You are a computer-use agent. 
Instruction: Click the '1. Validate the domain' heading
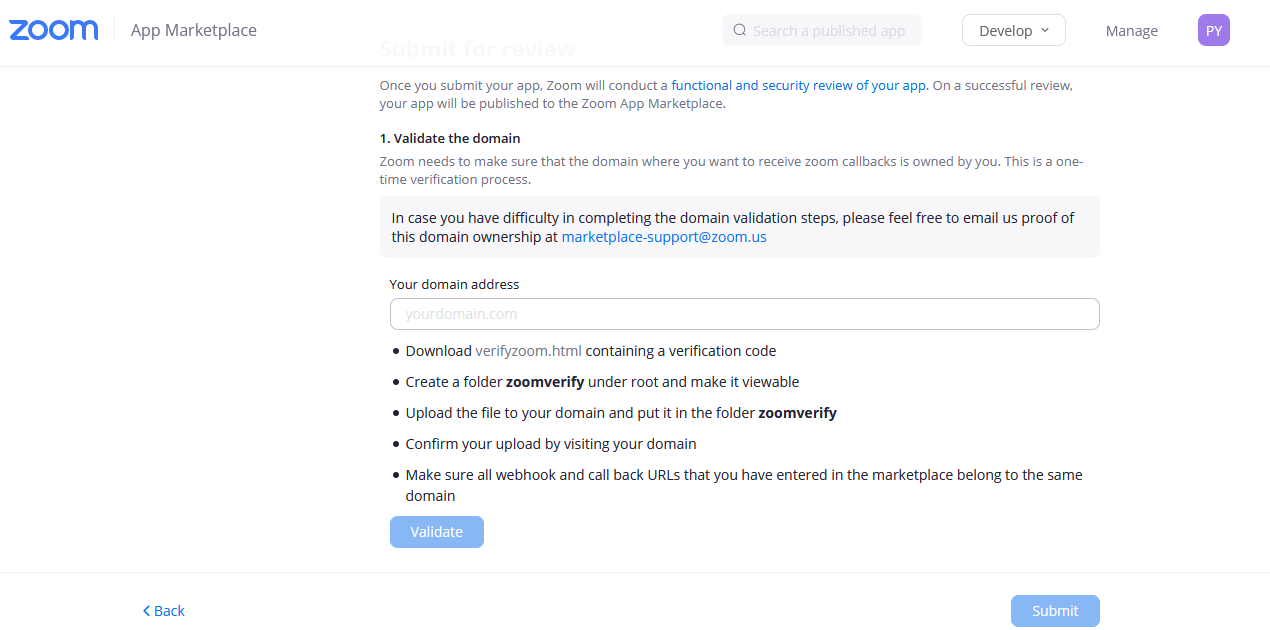point(450,138)
